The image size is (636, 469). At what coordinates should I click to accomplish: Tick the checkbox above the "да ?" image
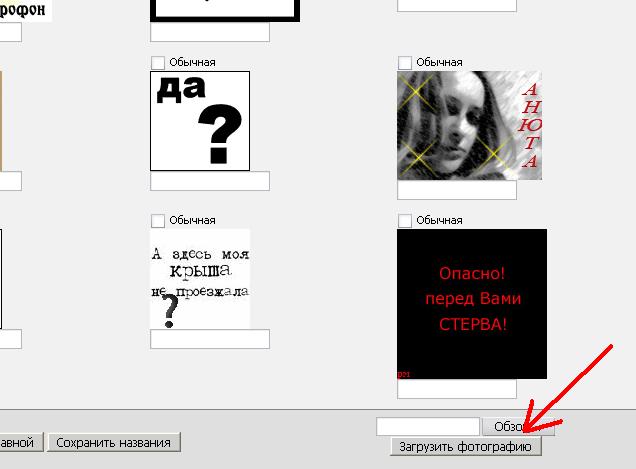tap(158, 63)
